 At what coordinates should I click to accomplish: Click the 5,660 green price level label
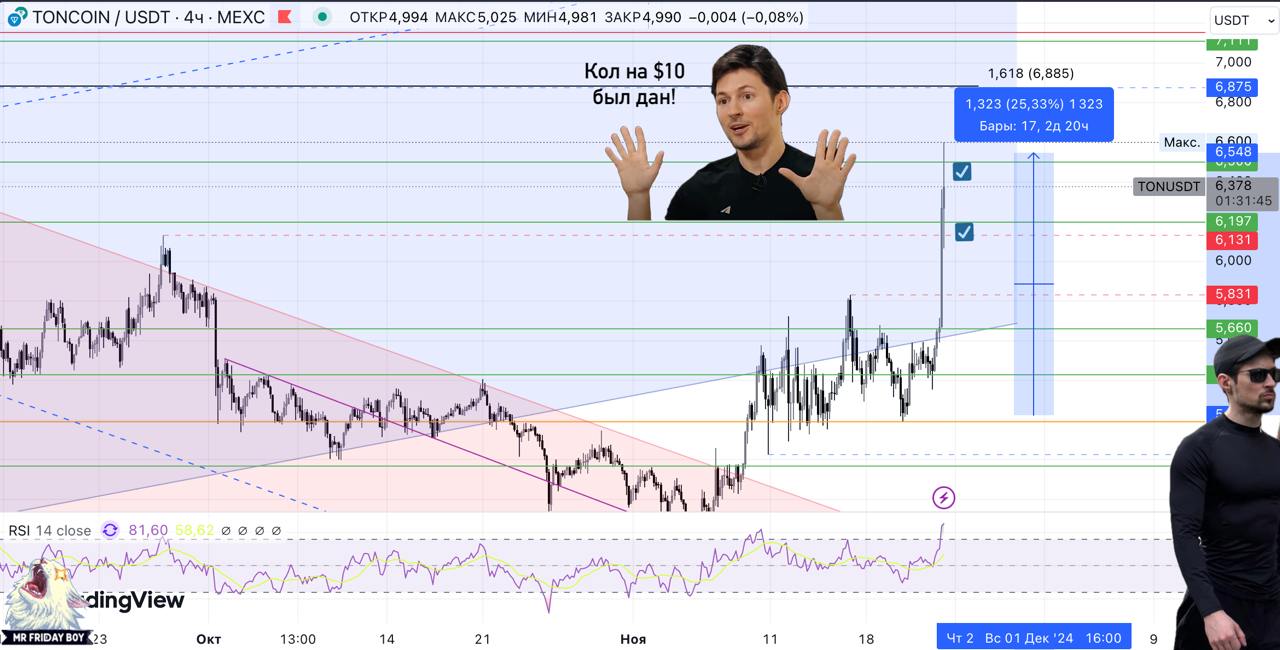[x=1233, y=327]
